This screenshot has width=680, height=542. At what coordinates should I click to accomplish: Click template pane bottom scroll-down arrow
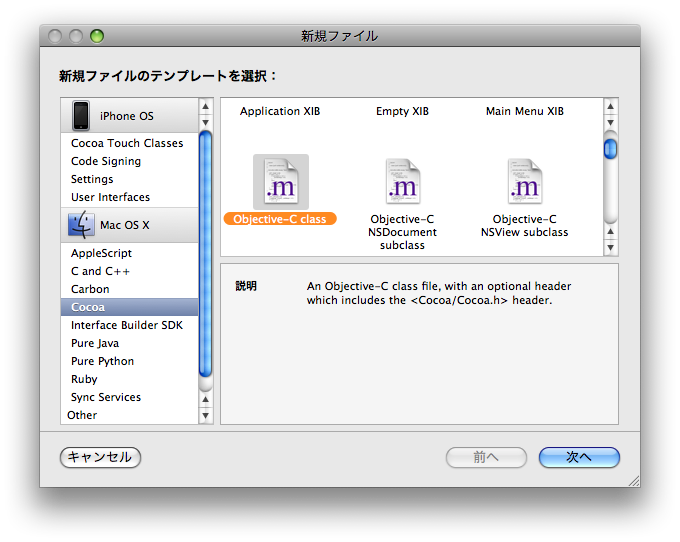pyautogui.click(x=611, y=248)
